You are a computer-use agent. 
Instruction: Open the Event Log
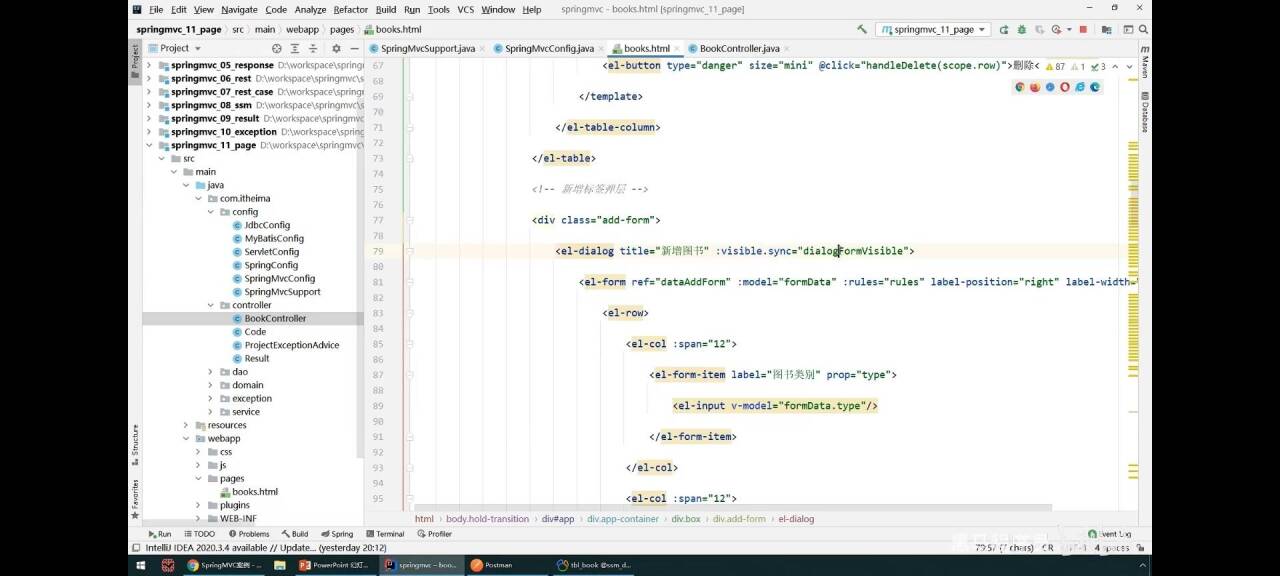pyautogui.click(x=1110, y=534)
